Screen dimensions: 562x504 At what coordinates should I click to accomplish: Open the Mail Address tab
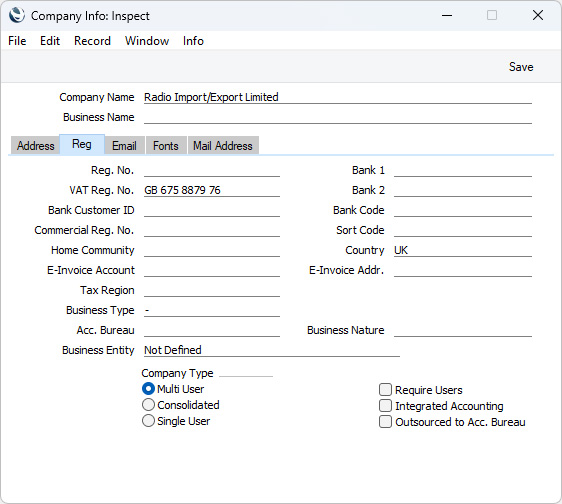pyautogui.click(x=223, y=146)
